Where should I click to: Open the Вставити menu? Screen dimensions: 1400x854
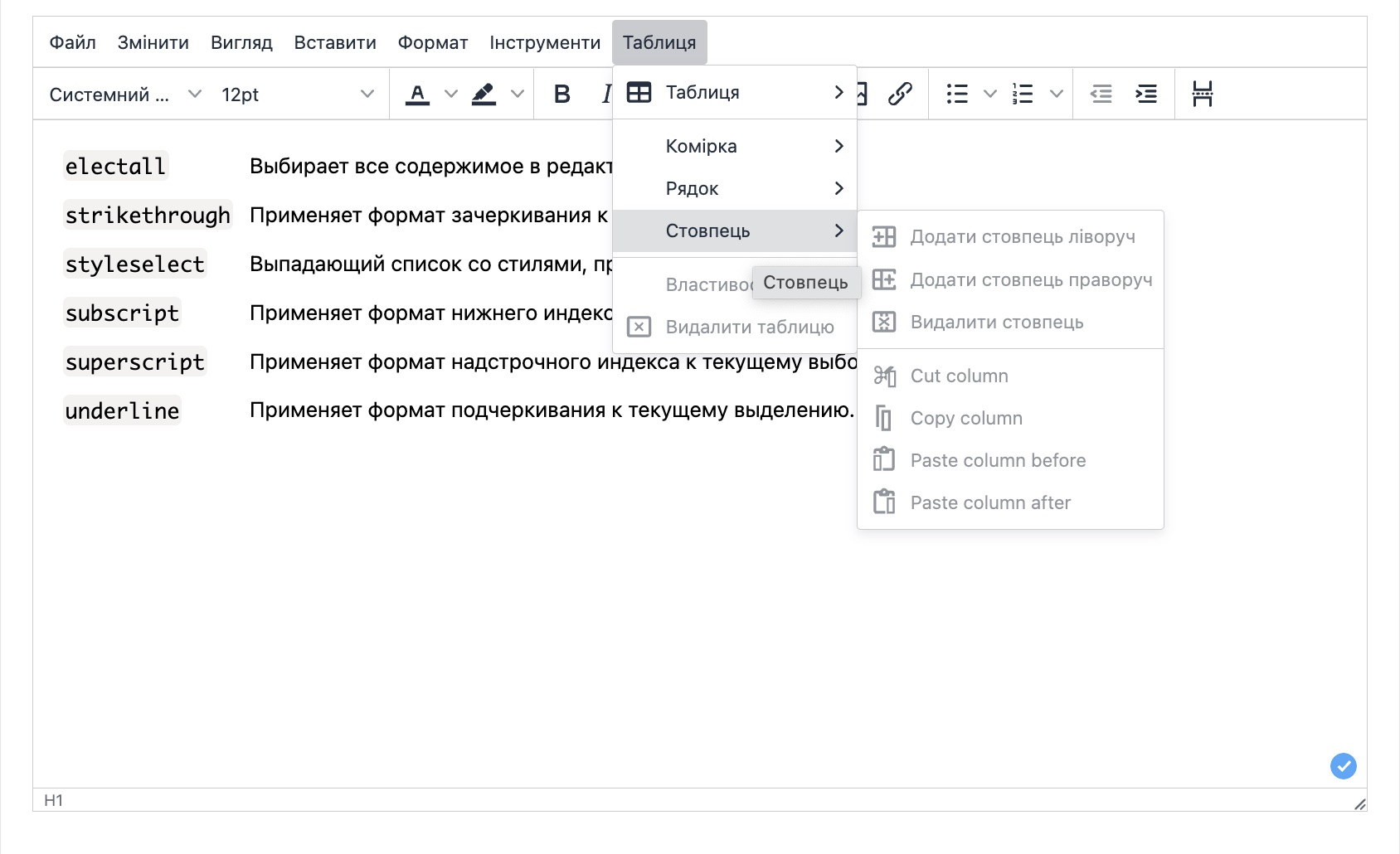point(335,42)
